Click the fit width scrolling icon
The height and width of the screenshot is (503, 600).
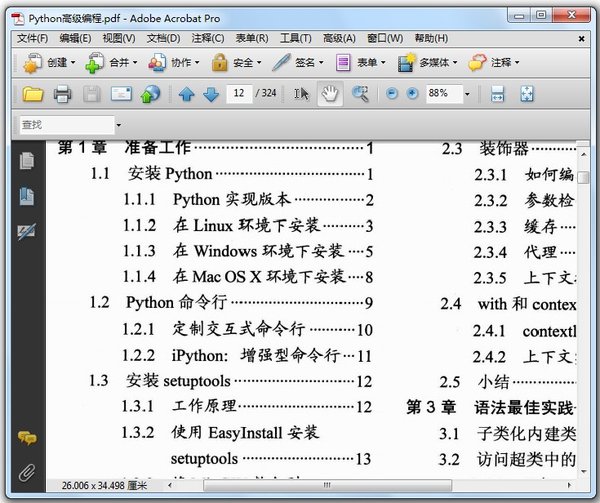(497, 94)
